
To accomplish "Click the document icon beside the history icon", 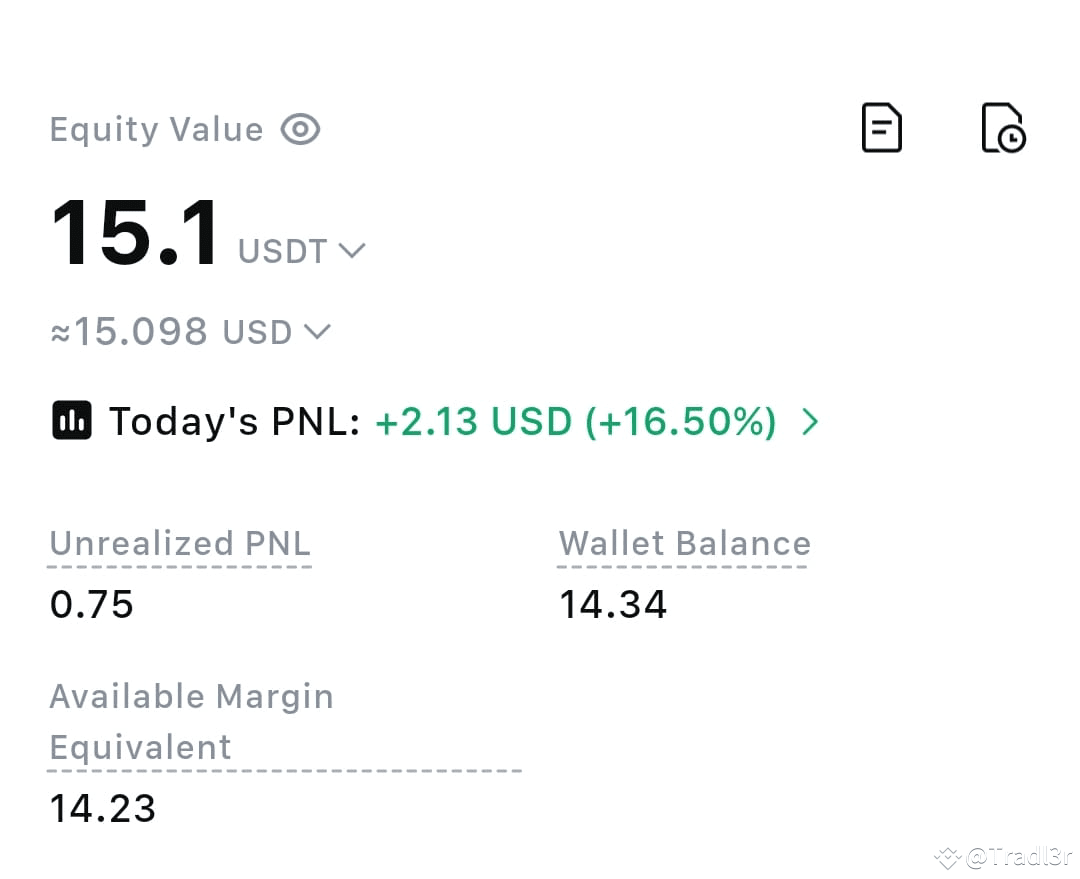I will (881, 128).
